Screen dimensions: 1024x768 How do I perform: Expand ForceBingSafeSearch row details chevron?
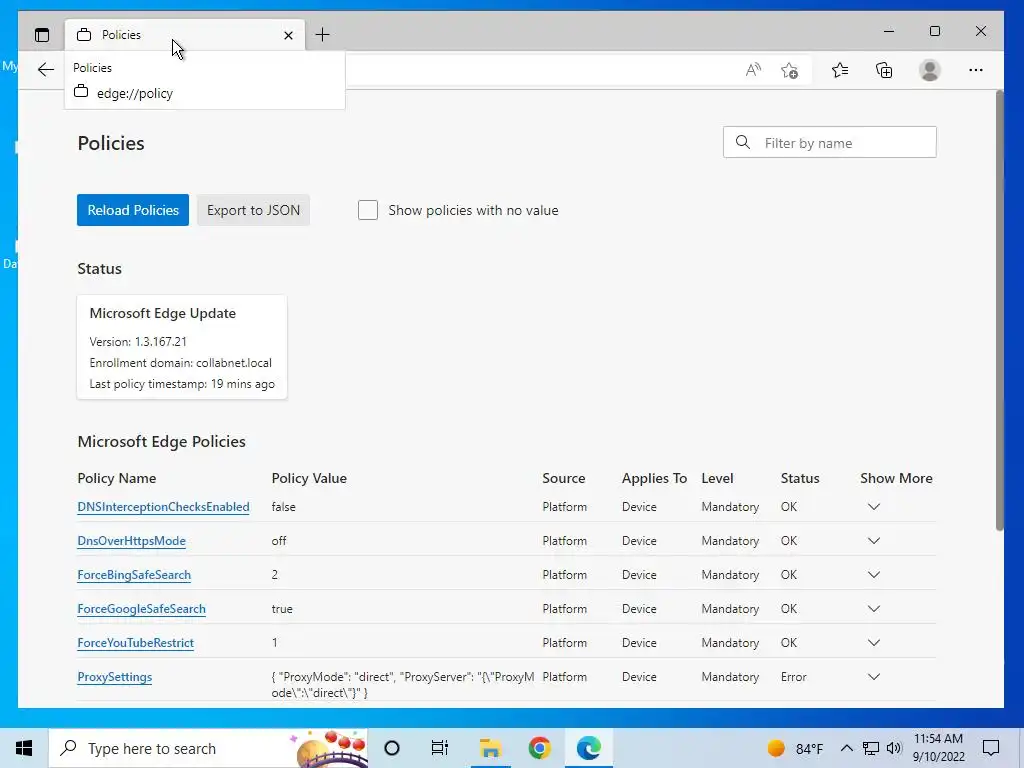pyautogui.click(x=874, y=575)
